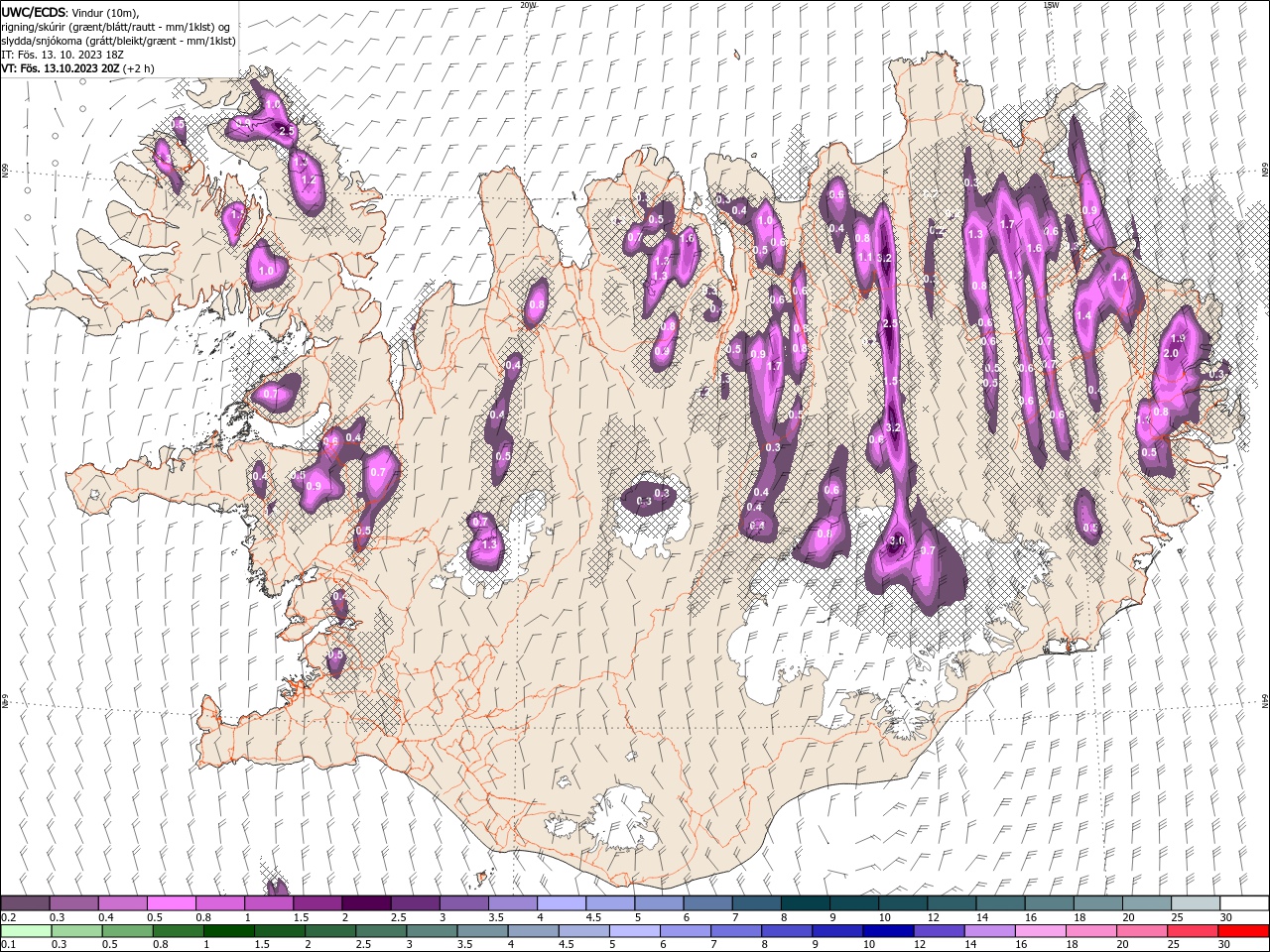The image size is (1270, 952).
Task: Select the light grey swatch labelled 25
Action: 1195,902
